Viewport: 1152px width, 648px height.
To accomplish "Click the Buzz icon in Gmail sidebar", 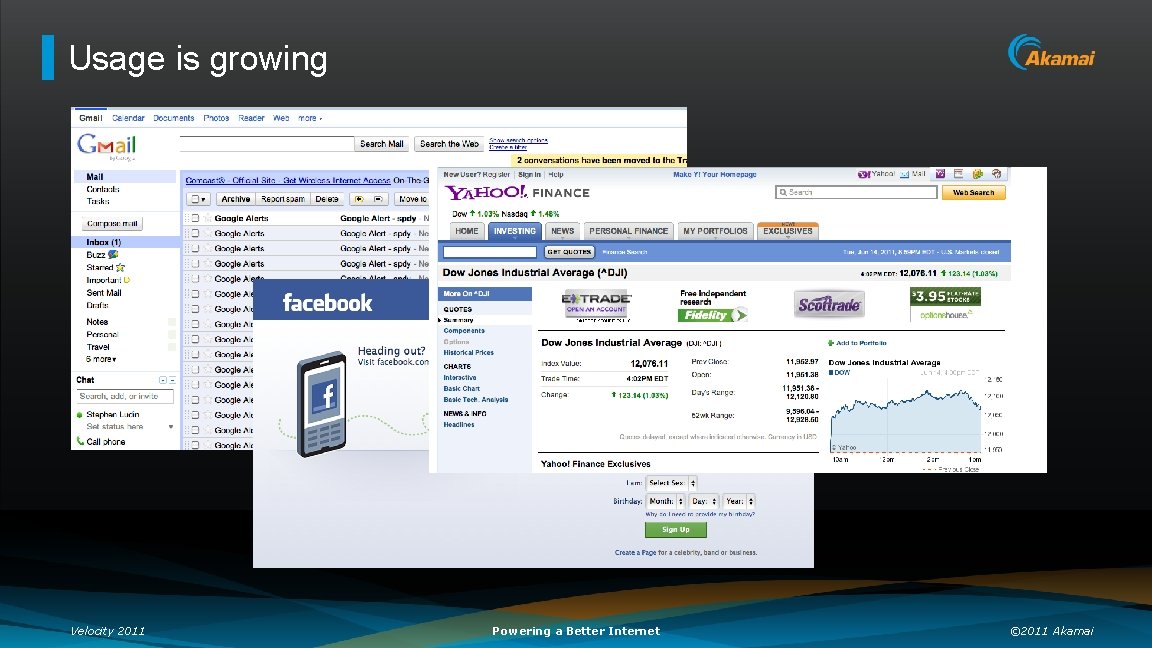I will pos(113,254).
